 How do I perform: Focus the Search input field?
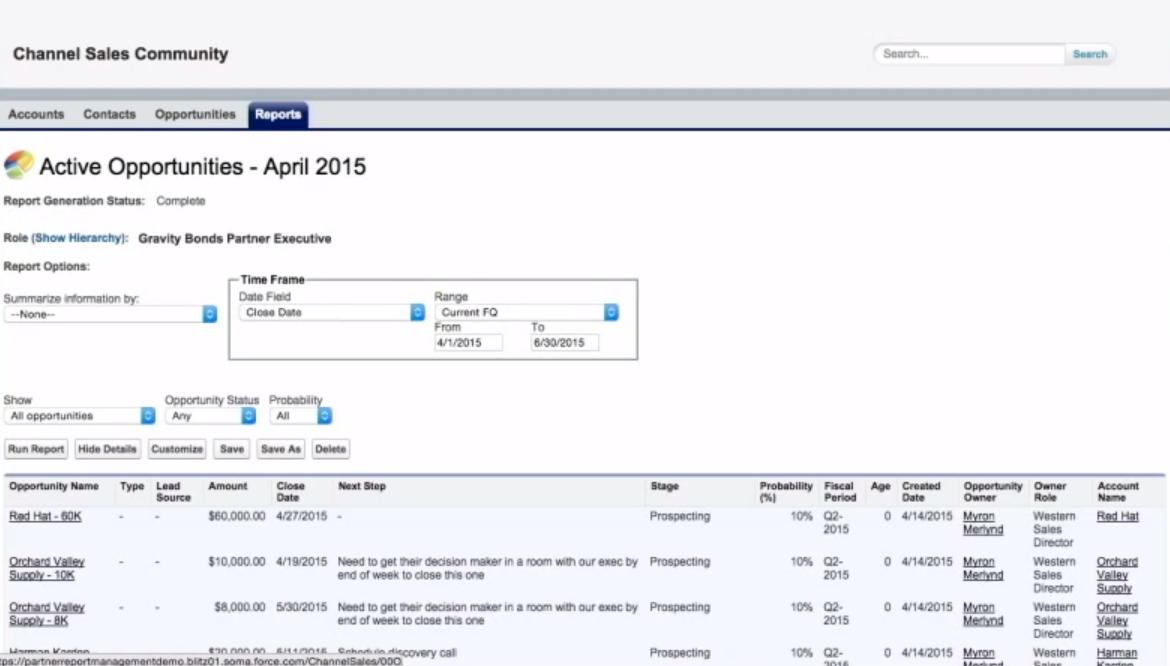click(x=969, y=54)
